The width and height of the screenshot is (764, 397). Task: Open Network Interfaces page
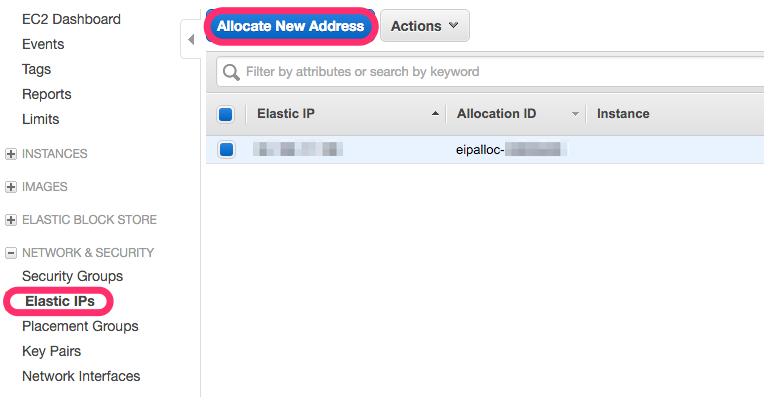pos(81,376)
